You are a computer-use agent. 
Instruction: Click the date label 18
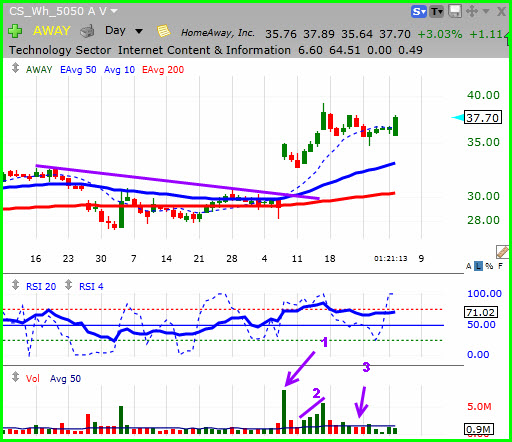[x=330, y=258]
